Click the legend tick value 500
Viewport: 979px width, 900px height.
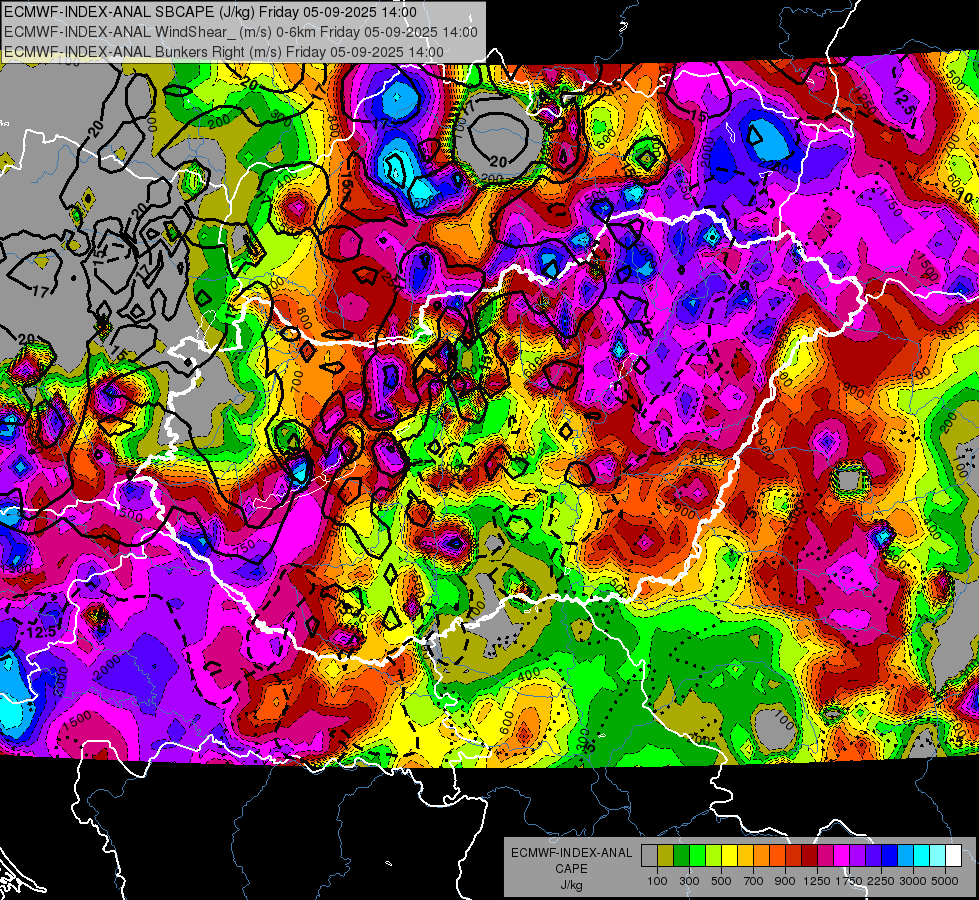(721, 881)
